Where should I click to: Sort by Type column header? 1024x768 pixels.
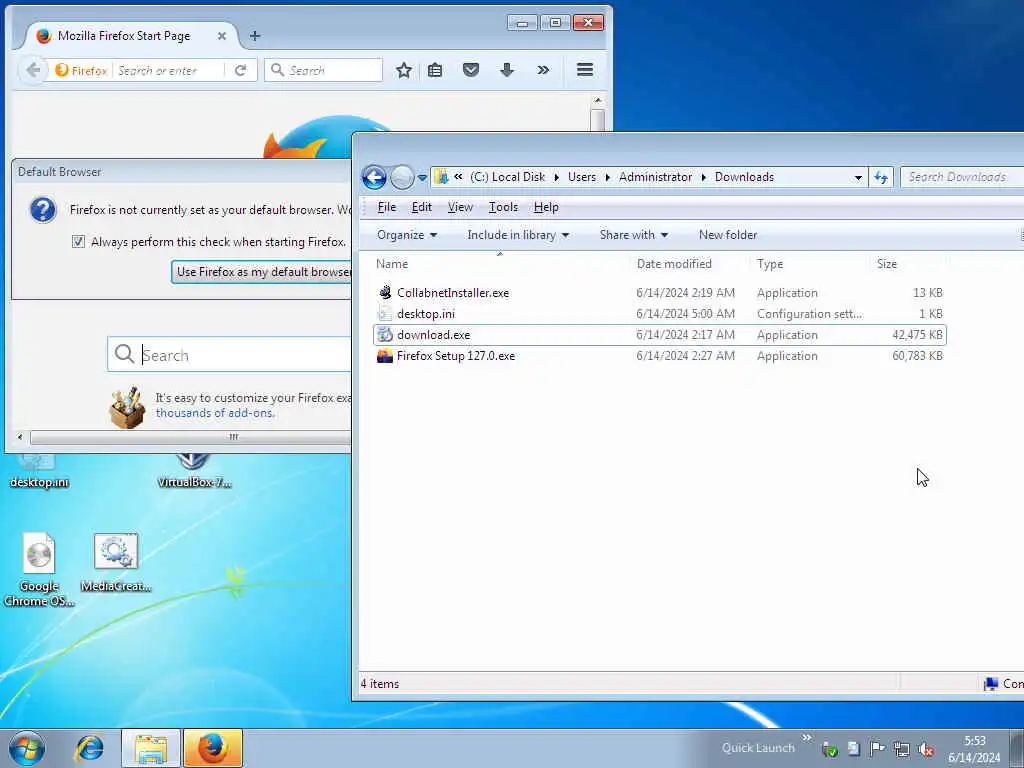810,264
